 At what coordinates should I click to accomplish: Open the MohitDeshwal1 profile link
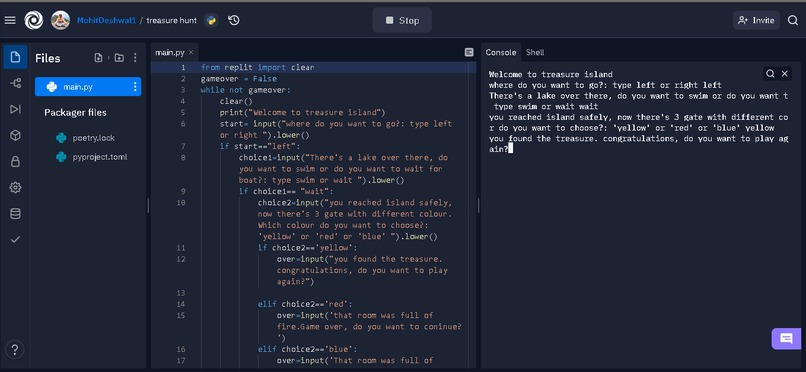coord(106,21)
